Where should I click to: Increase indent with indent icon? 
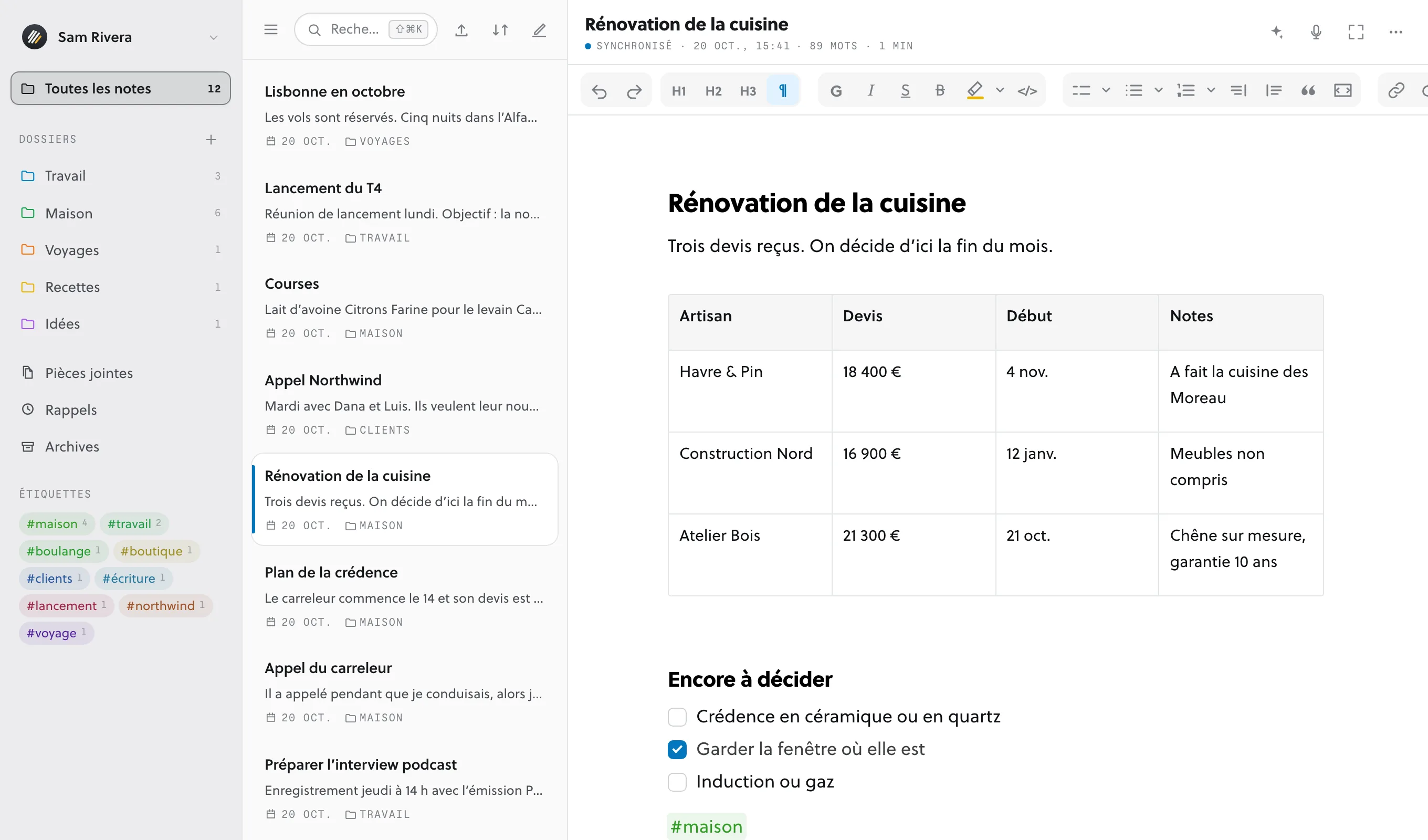coord(1273,91)
